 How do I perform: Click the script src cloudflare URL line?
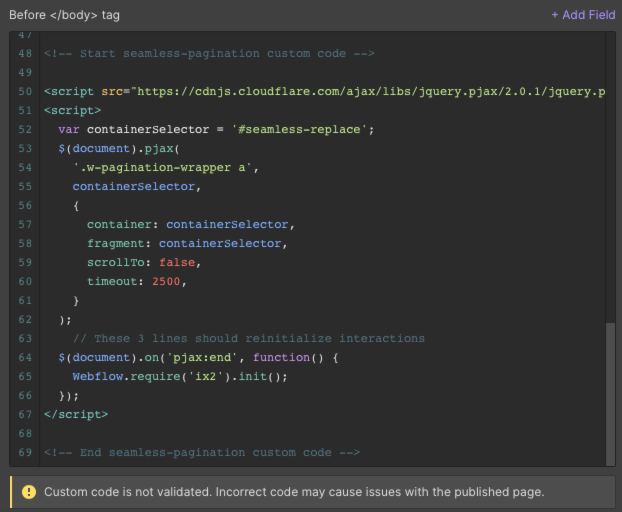pos(324,92)
